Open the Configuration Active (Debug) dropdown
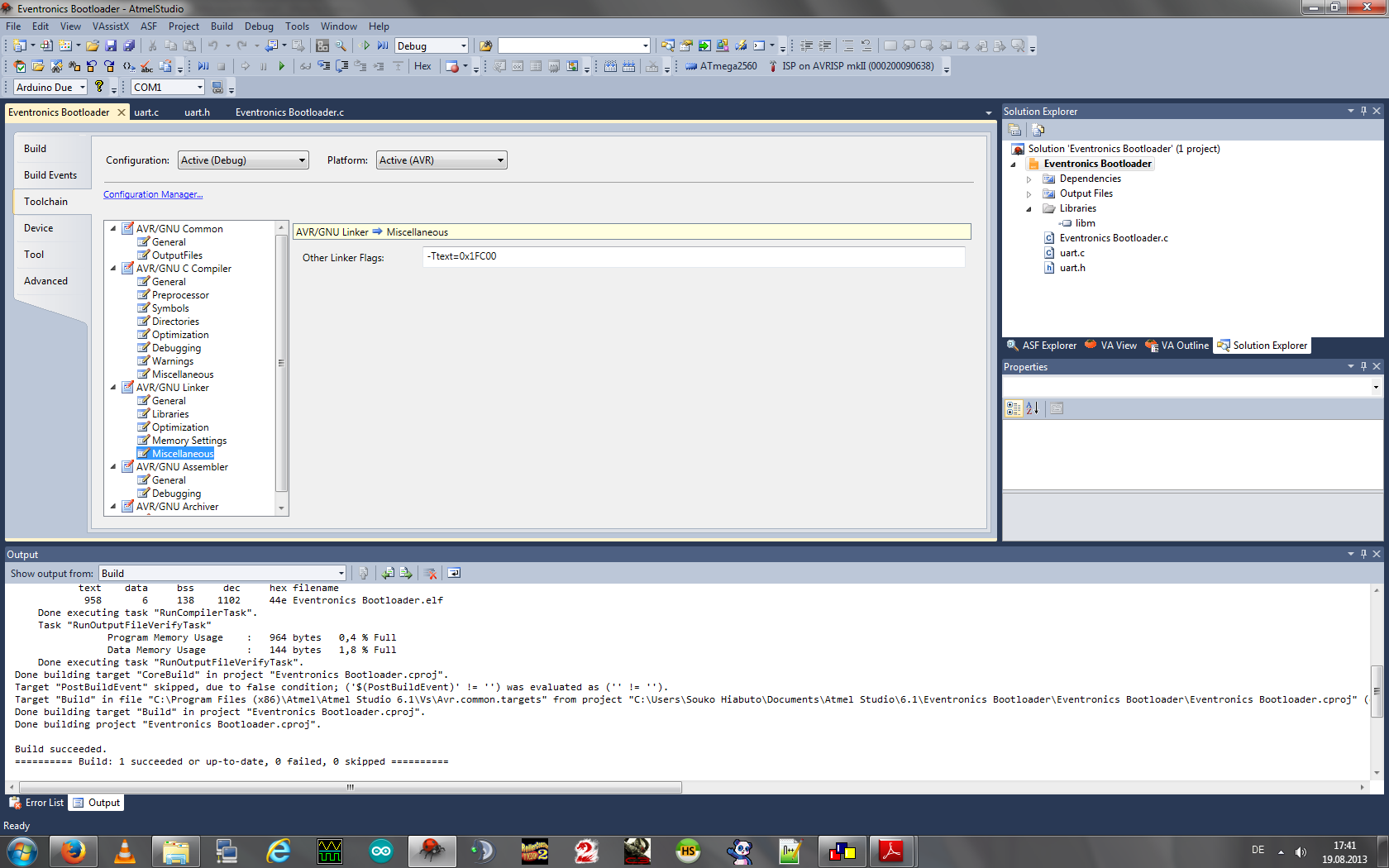Screen dimensions: 1389x868 243,160
